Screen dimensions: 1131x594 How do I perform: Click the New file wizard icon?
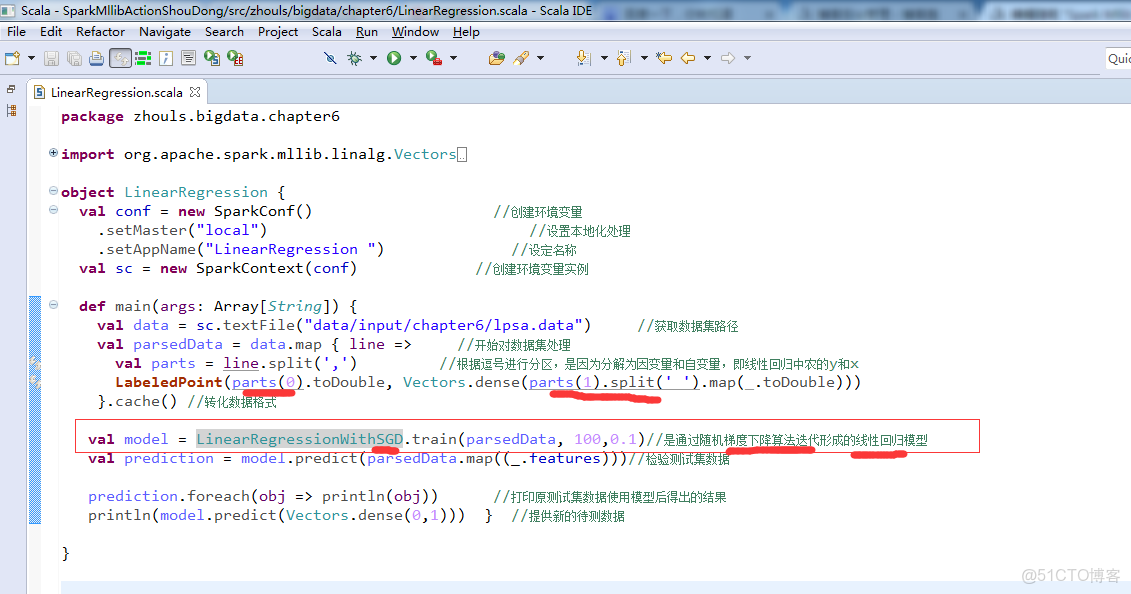coord(13,58)
